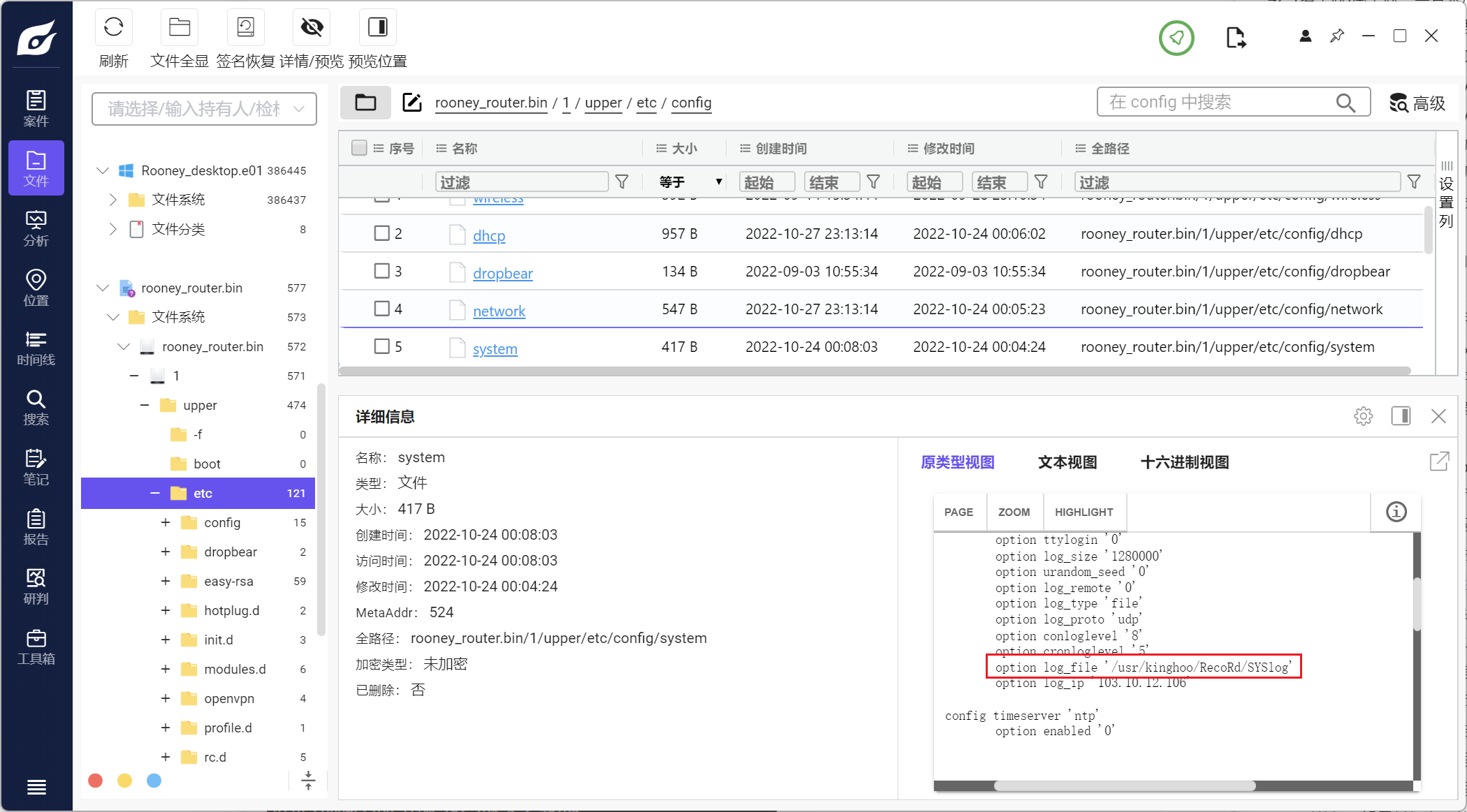This screenshot has height=812, width=1467.
Task: Expand the openvpn folder in tree
Action: pos(166,698)
